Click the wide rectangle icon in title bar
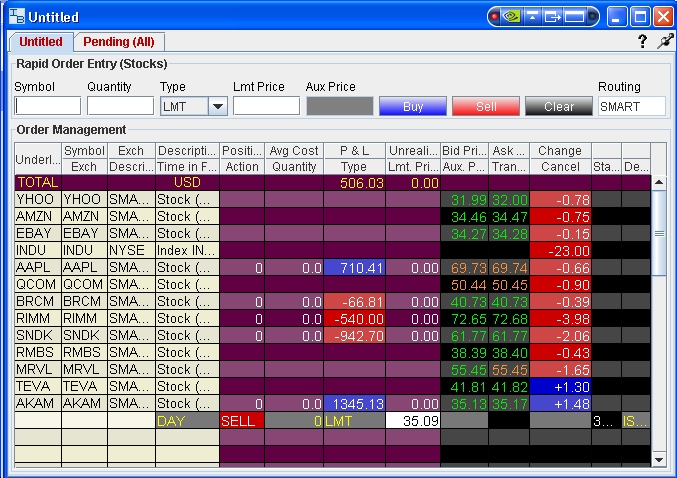This screenshot has height=478, width=677. point(574,17)
